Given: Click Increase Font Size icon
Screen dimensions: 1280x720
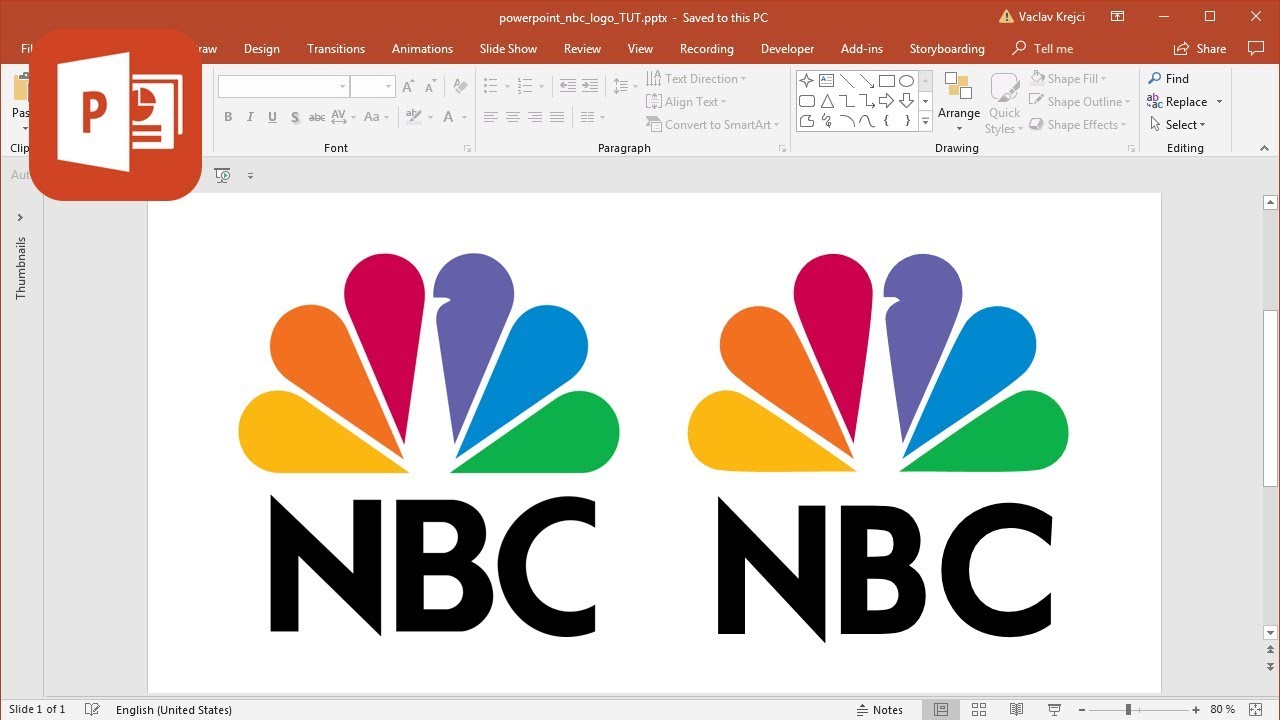Looking at the screenshot, I should click(409, 87).
